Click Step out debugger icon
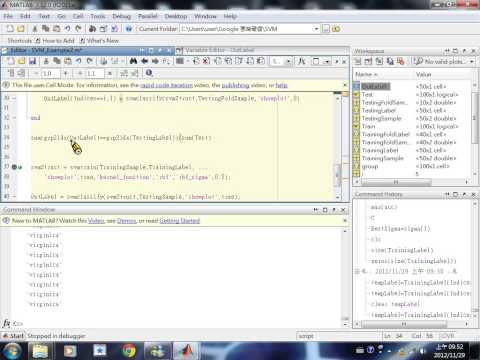The image size is (480, 360). (x=239, y=61)
